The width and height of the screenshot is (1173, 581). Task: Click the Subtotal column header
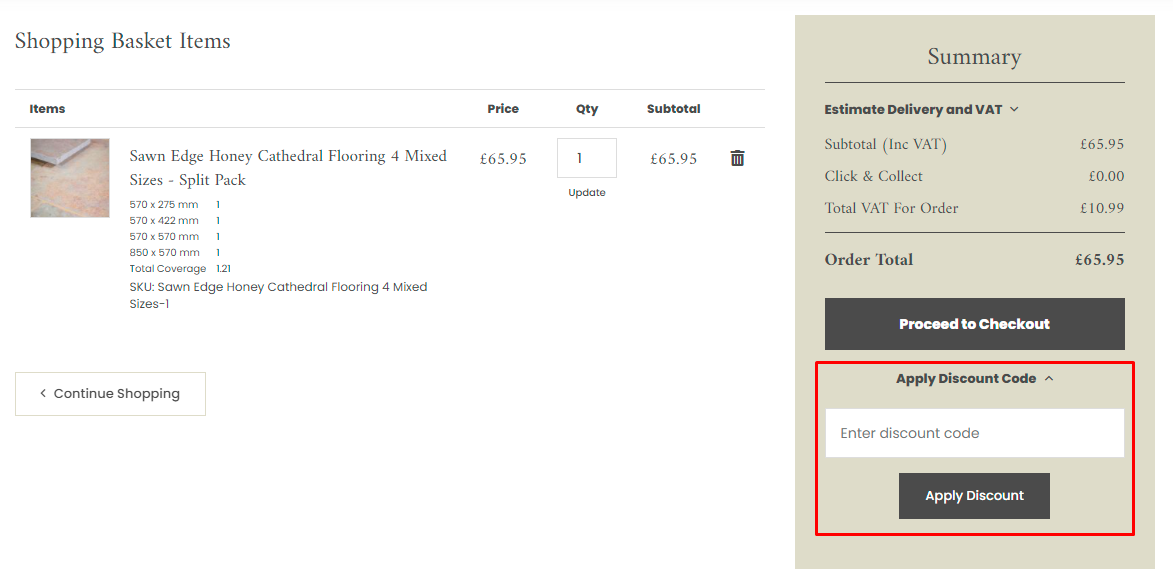pos(673,109)
